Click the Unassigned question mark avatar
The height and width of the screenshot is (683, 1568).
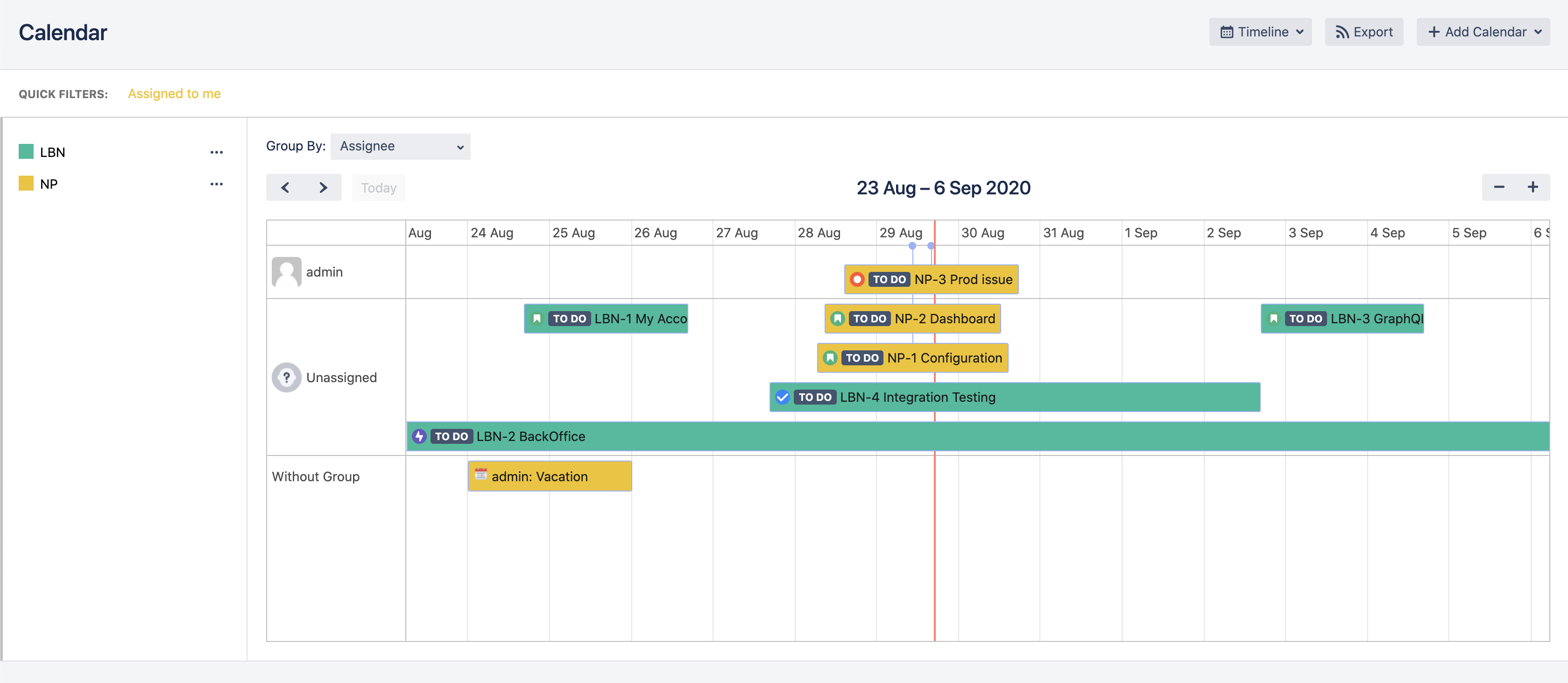(x=286, y=377)
